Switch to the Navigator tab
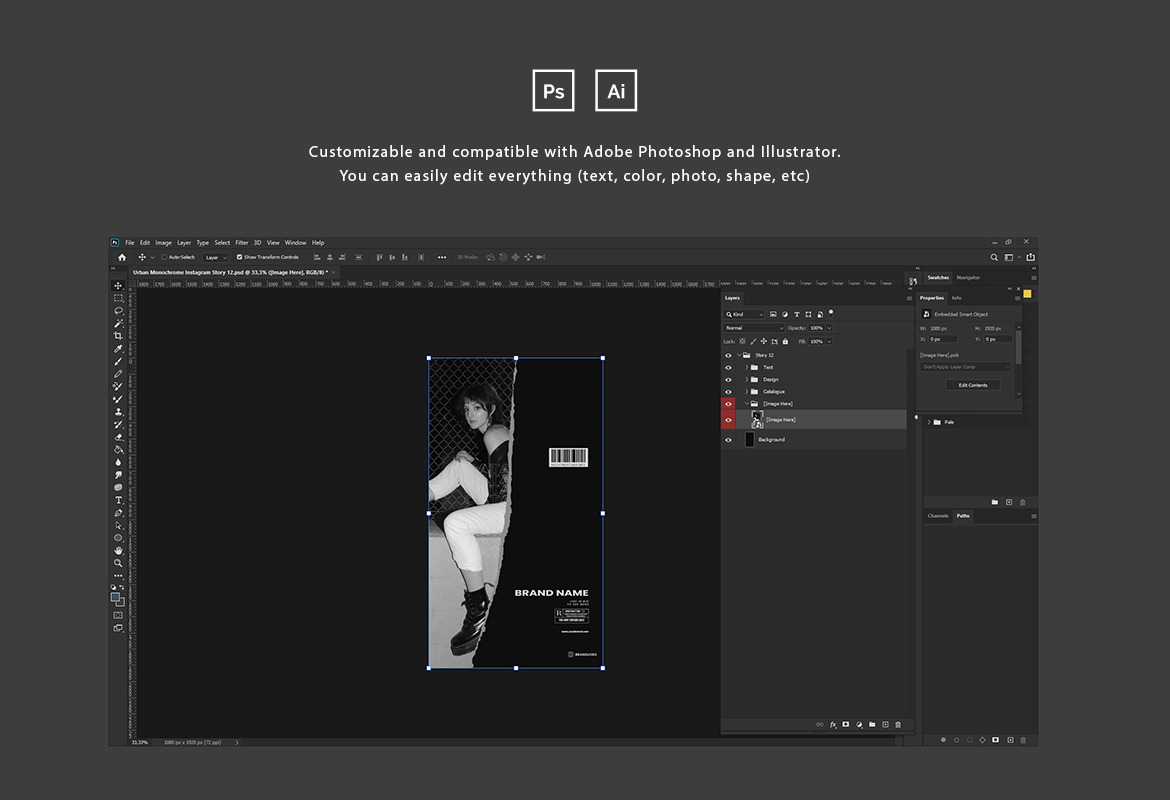The image size is (1170, 800). [969, 278]
